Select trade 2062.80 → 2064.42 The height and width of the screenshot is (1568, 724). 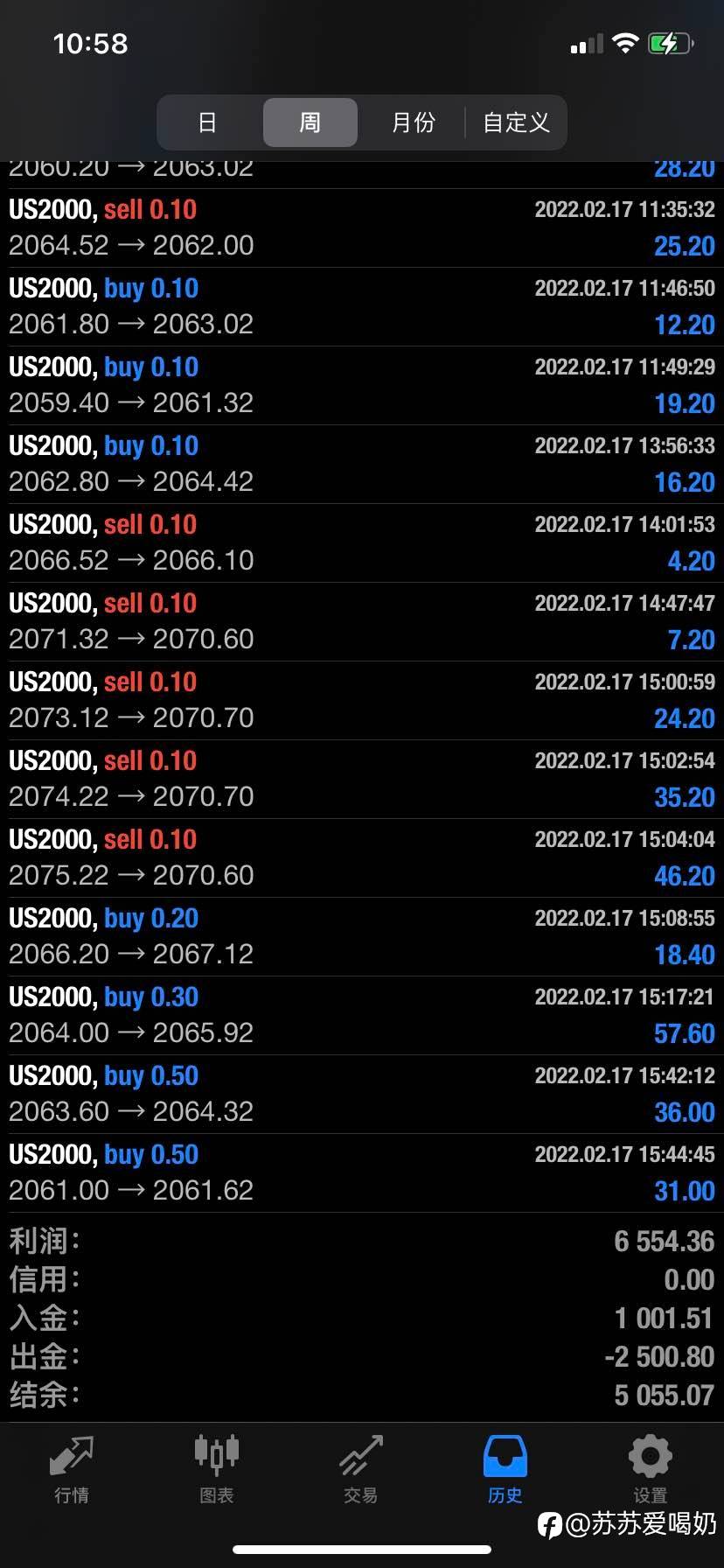pyautogui.click(x=362, y=464)
